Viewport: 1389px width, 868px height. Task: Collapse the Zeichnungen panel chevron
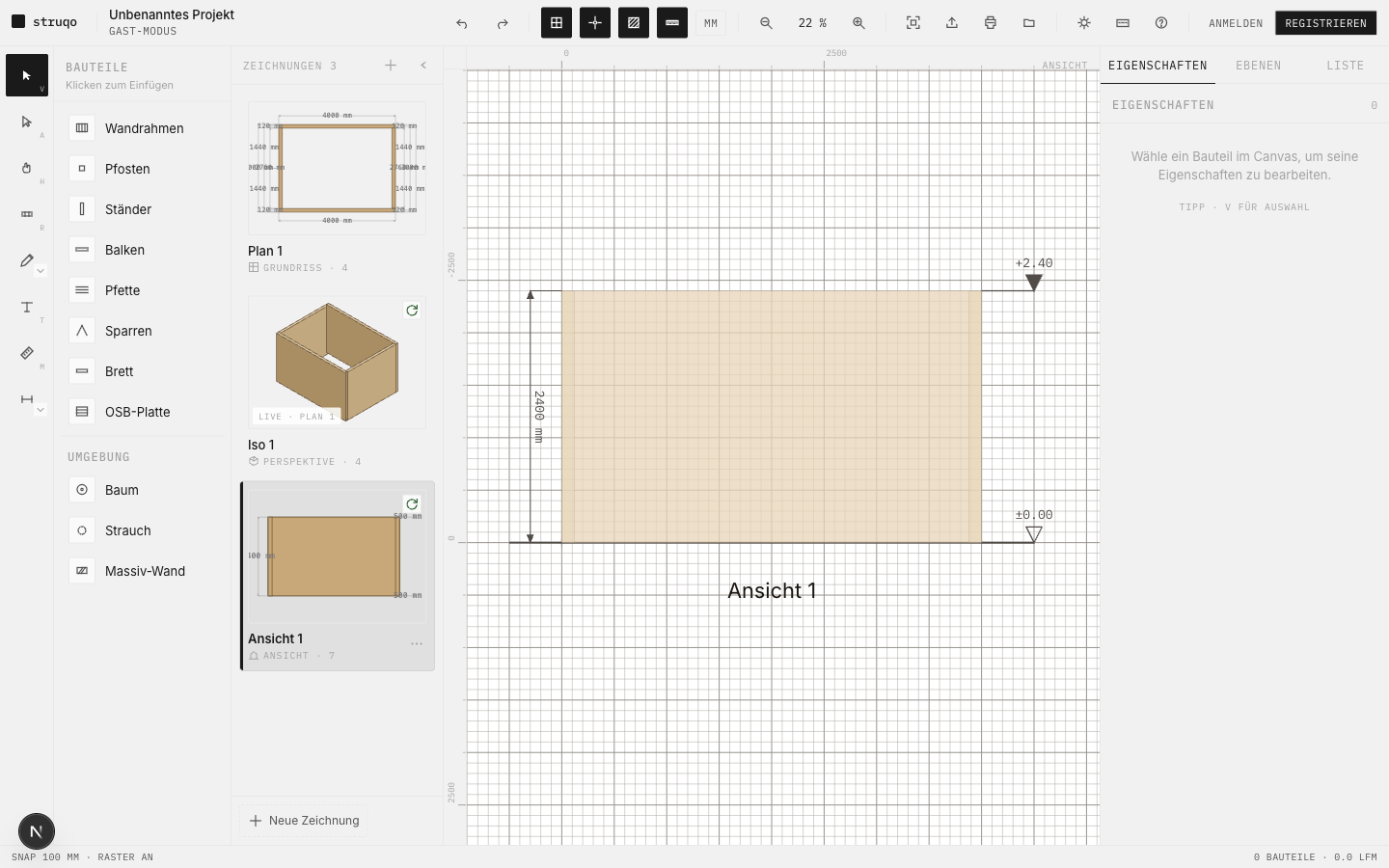pos(423,66)
